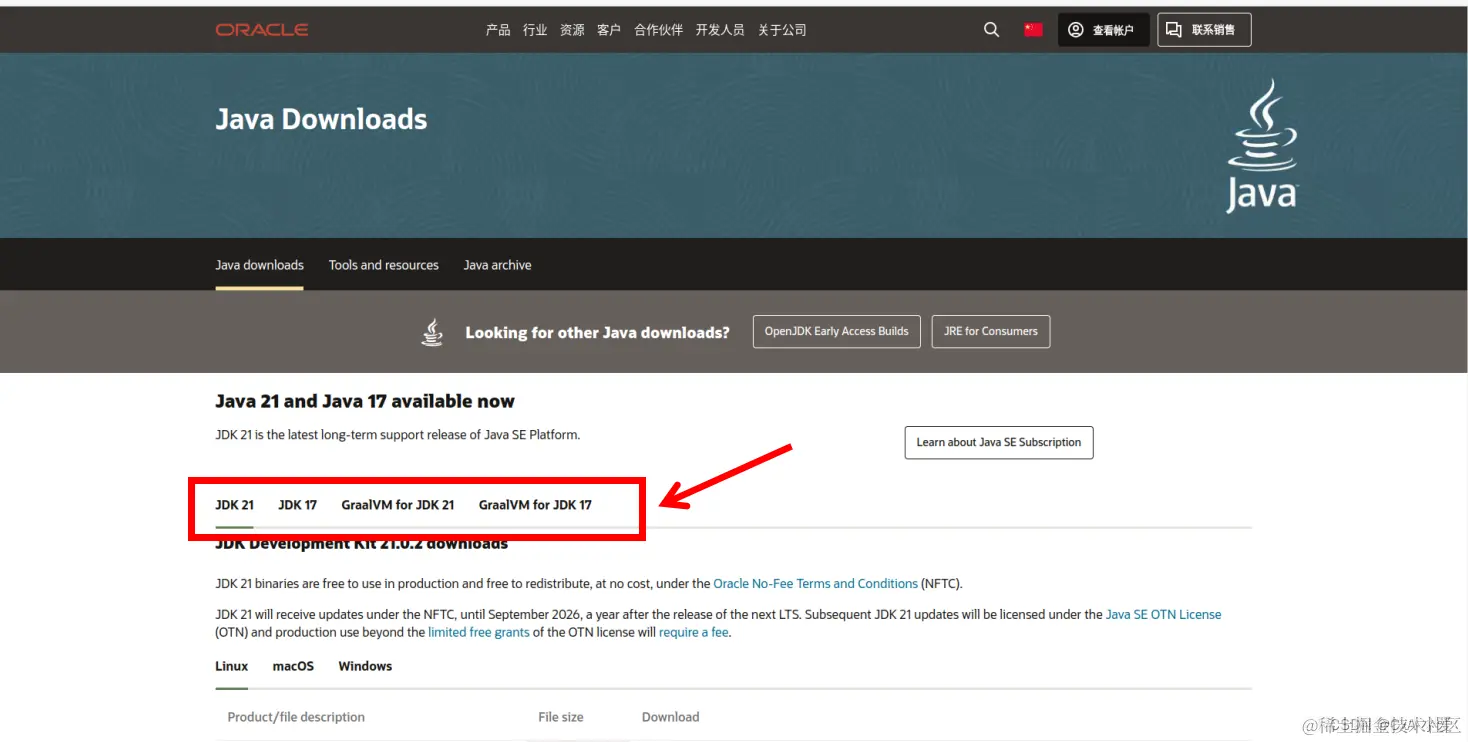Click the Product/file description column header
1468x742 pixels.
point(296,717)
